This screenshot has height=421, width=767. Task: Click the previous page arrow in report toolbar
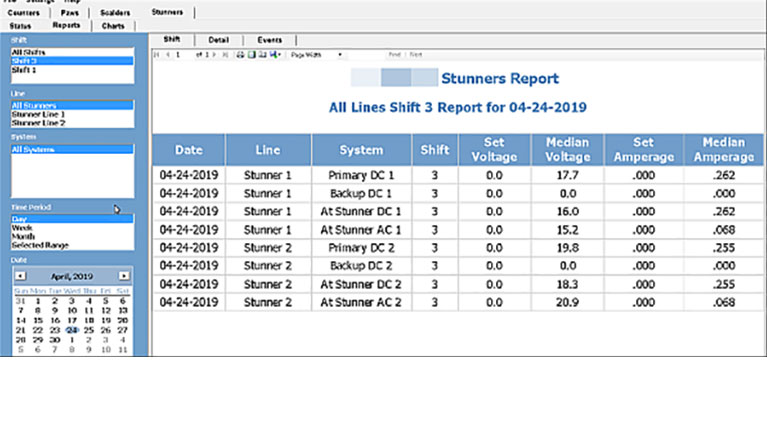pyautogui.click(x=166, y=55)
